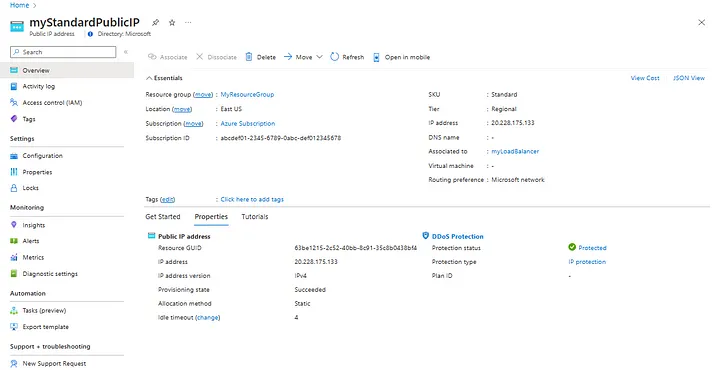Select the Properties tab
The height and width of the screenshot is (370, 720).
(211, 217)
